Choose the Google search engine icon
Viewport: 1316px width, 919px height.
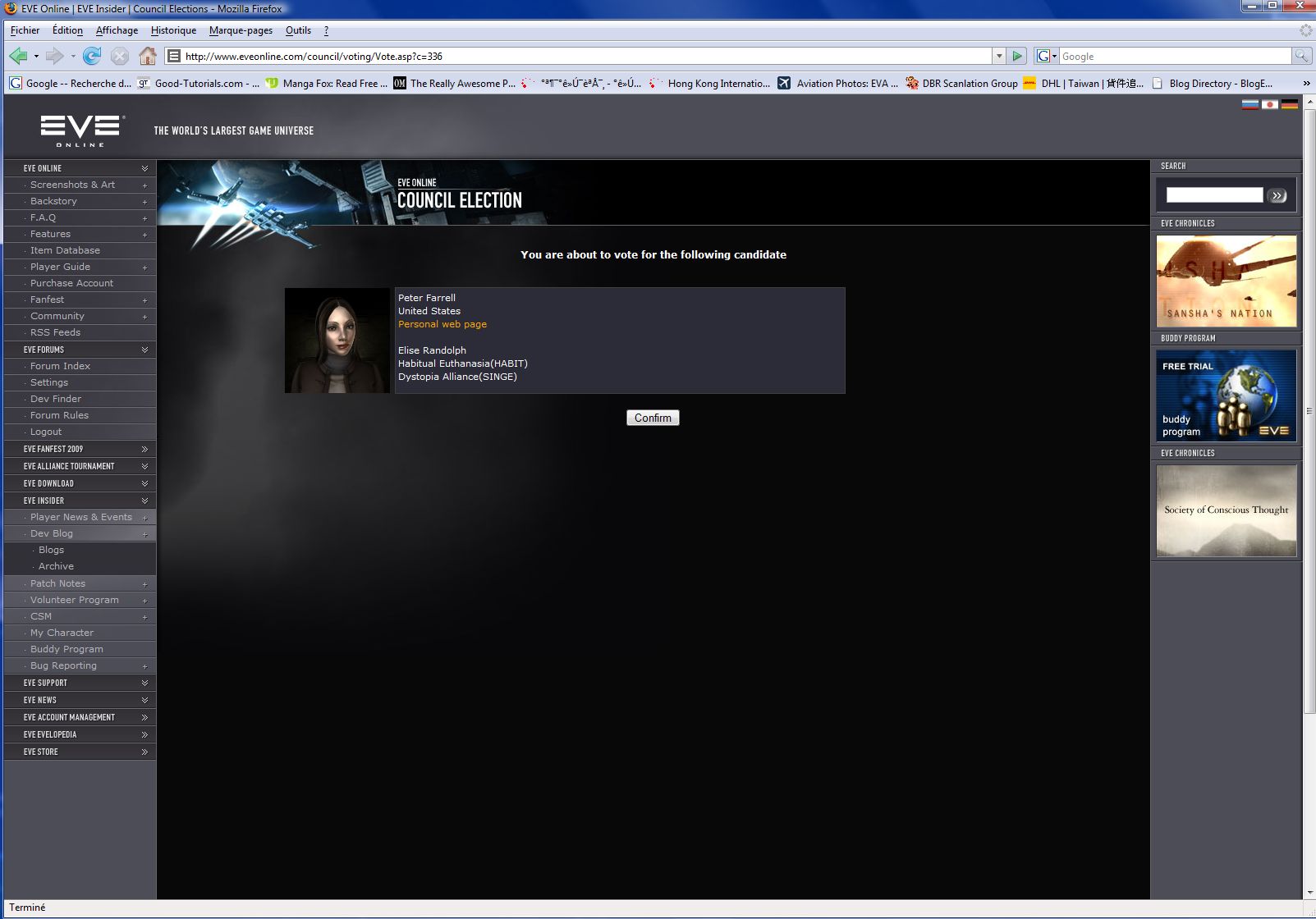pos(1043,56)
